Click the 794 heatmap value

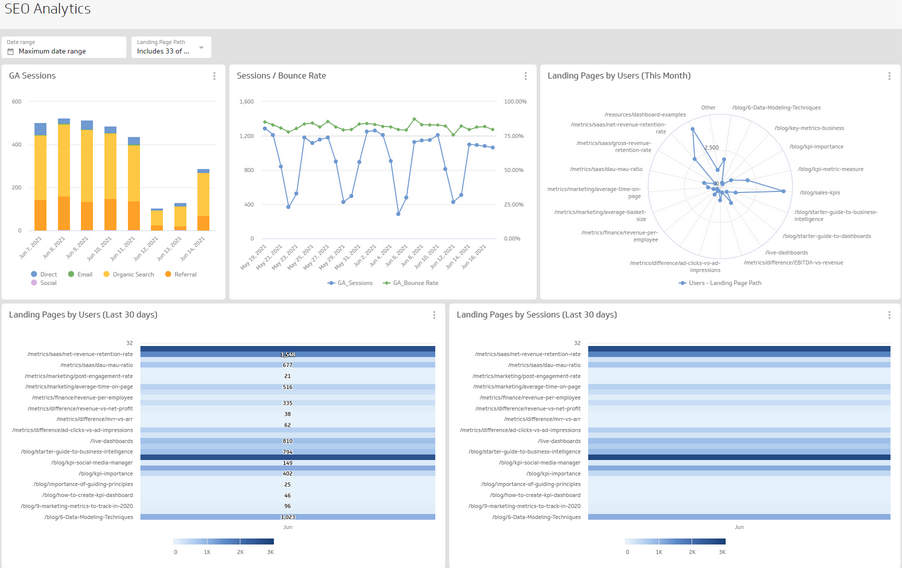tap(288, 452)
